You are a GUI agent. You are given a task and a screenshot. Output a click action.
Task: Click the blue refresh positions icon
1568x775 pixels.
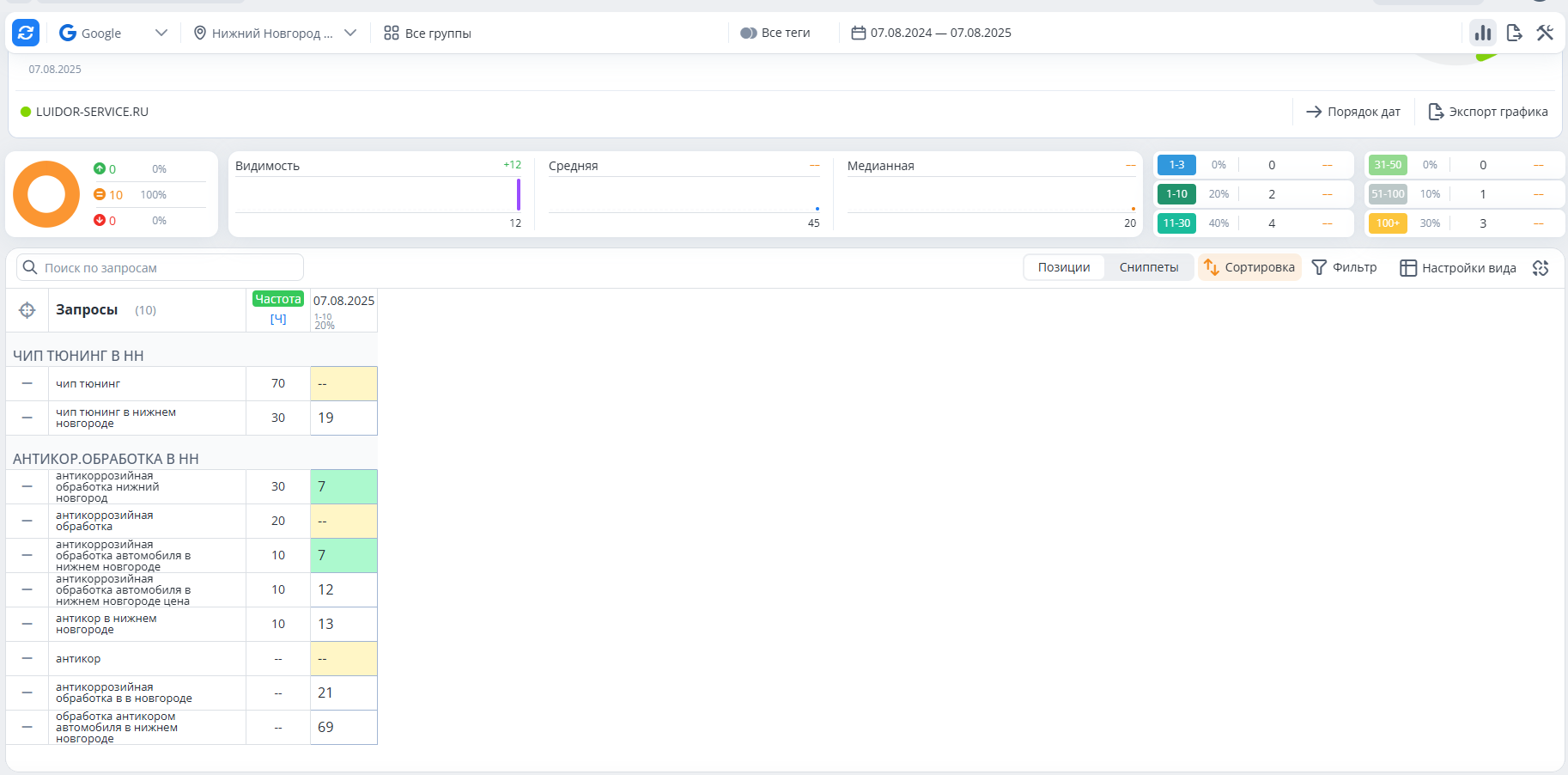[x=26, y=33]
